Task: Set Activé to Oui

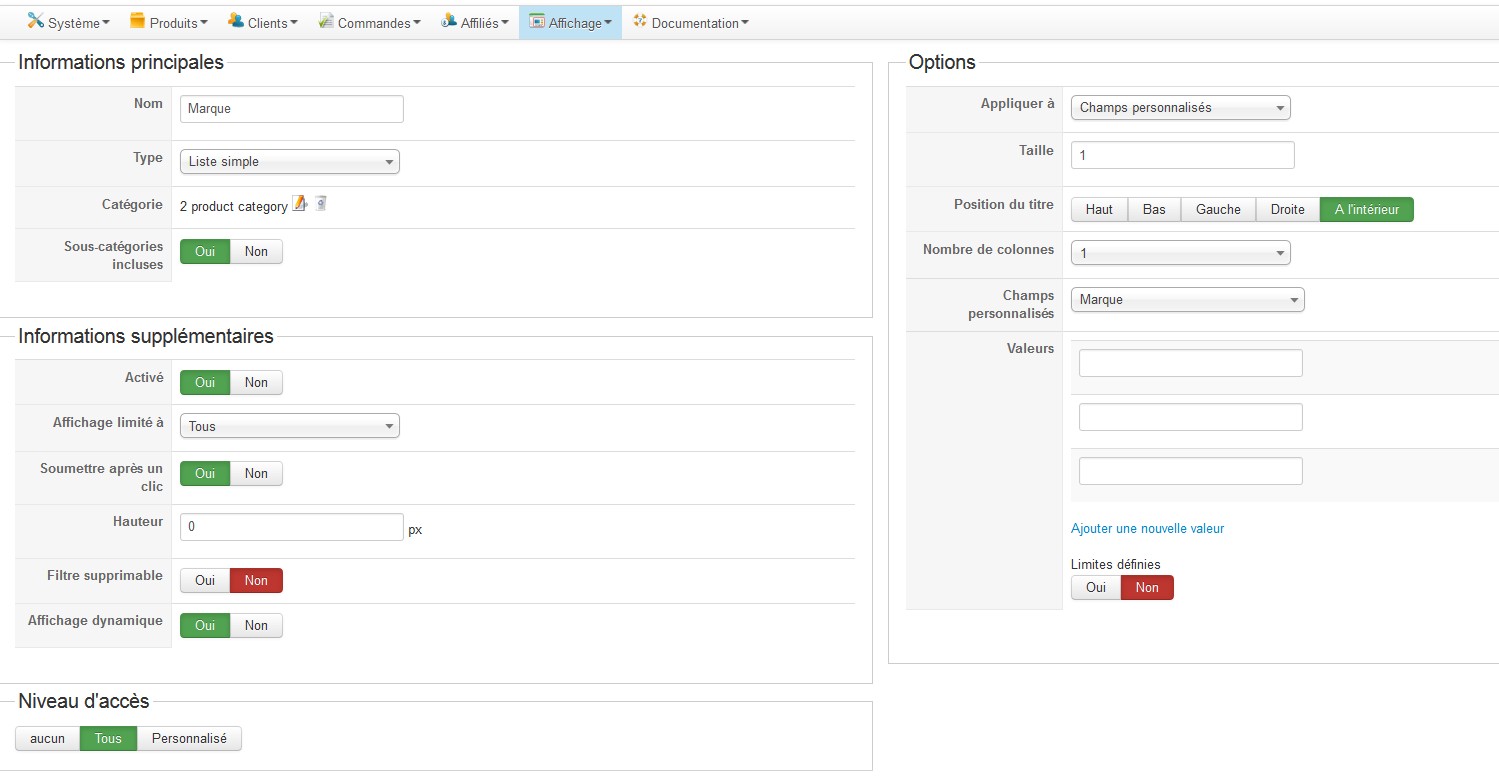Action: click(205, 382)
